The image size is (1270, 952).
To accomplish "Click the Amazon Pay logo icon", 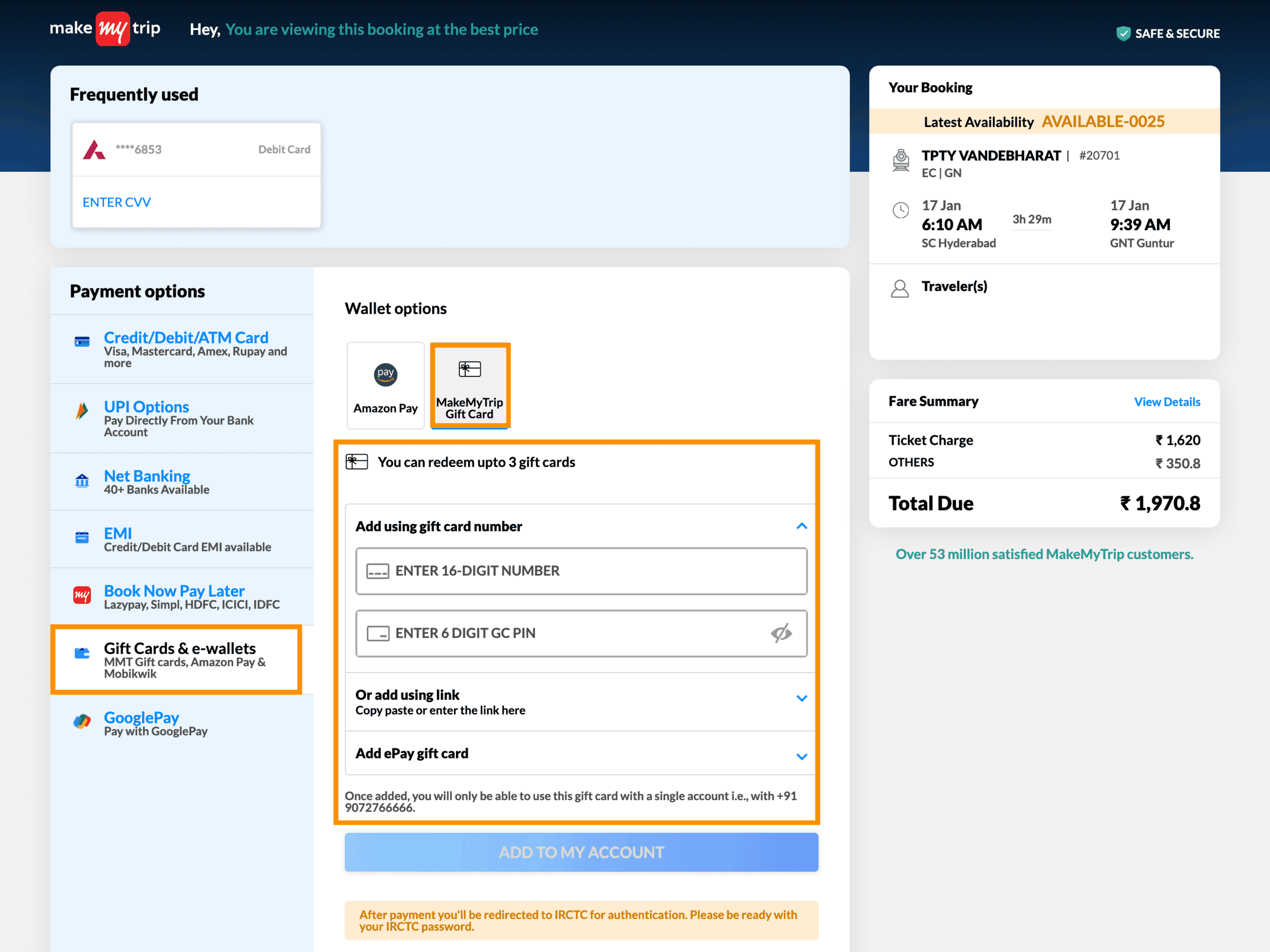I will point(386,375).
